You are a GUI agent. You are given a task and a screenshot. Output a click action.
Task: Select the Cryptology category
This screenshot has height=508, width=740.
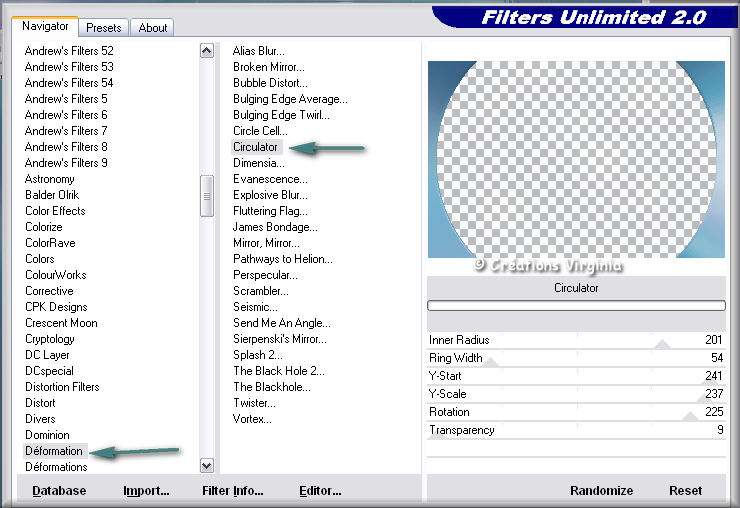(x=50, y=339)
